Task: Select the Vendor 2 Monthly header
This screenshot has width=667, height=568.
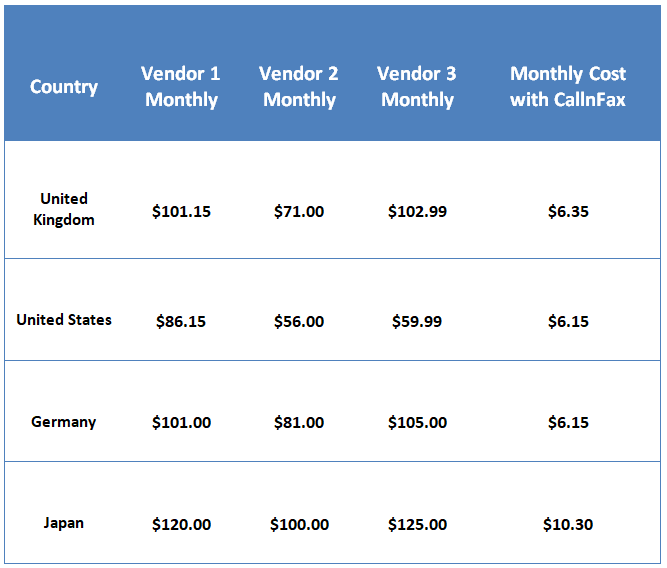Action: pos(299,87)
